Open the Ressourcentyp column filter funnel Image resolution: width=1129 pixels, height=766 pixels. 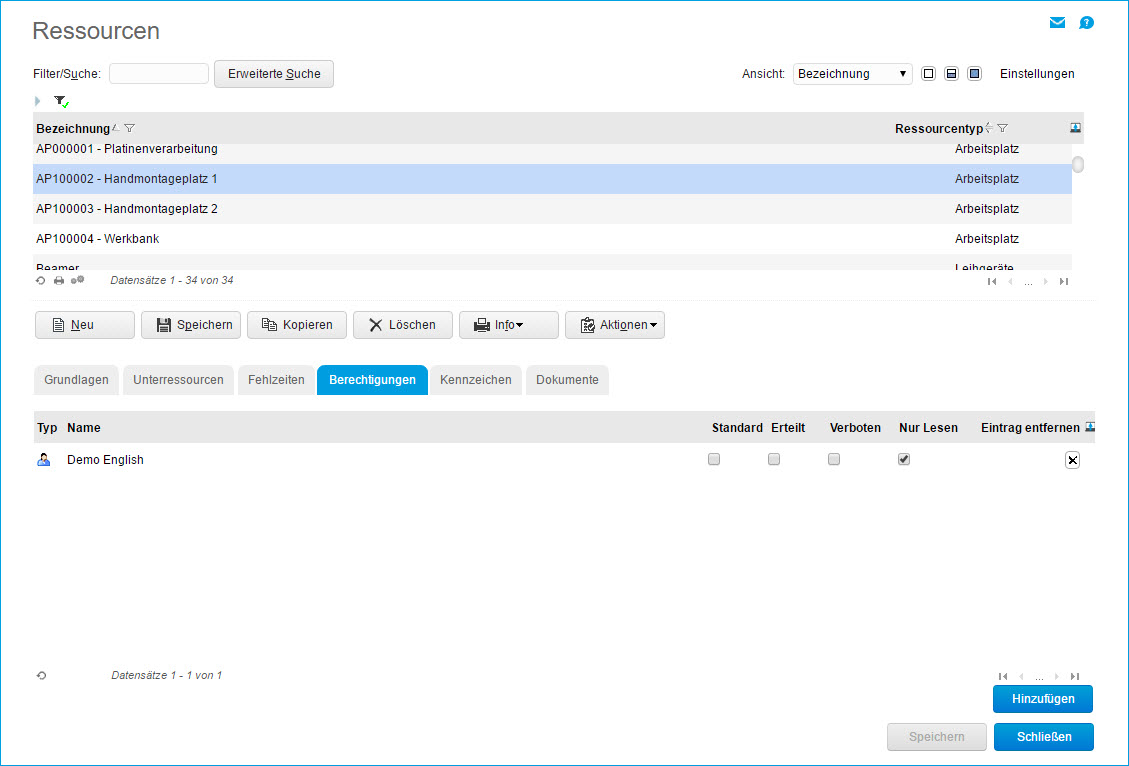1002,128
